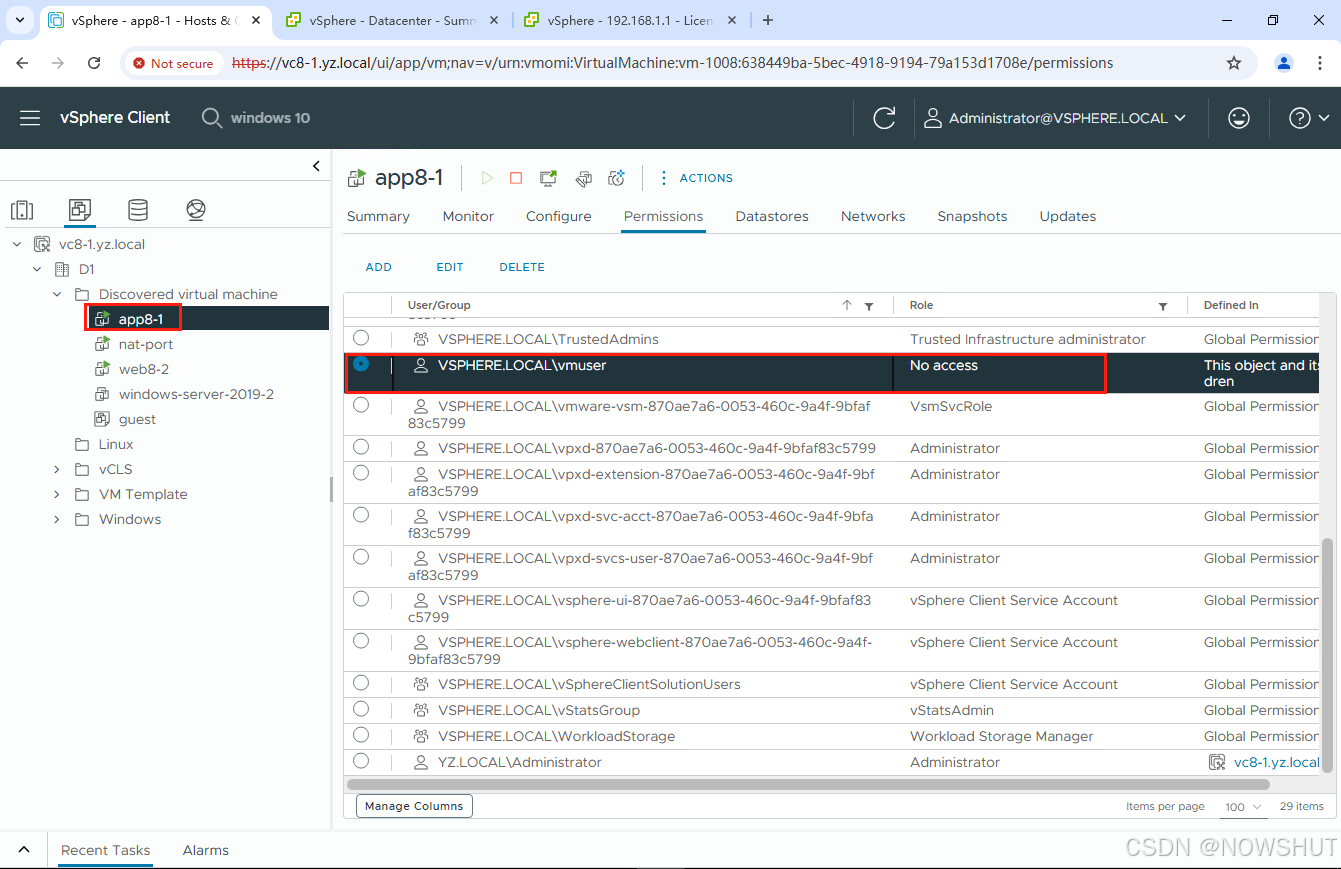Filter the Role column
The width and height of the screenshot is (1341, 869).
tap(1163, 306)
